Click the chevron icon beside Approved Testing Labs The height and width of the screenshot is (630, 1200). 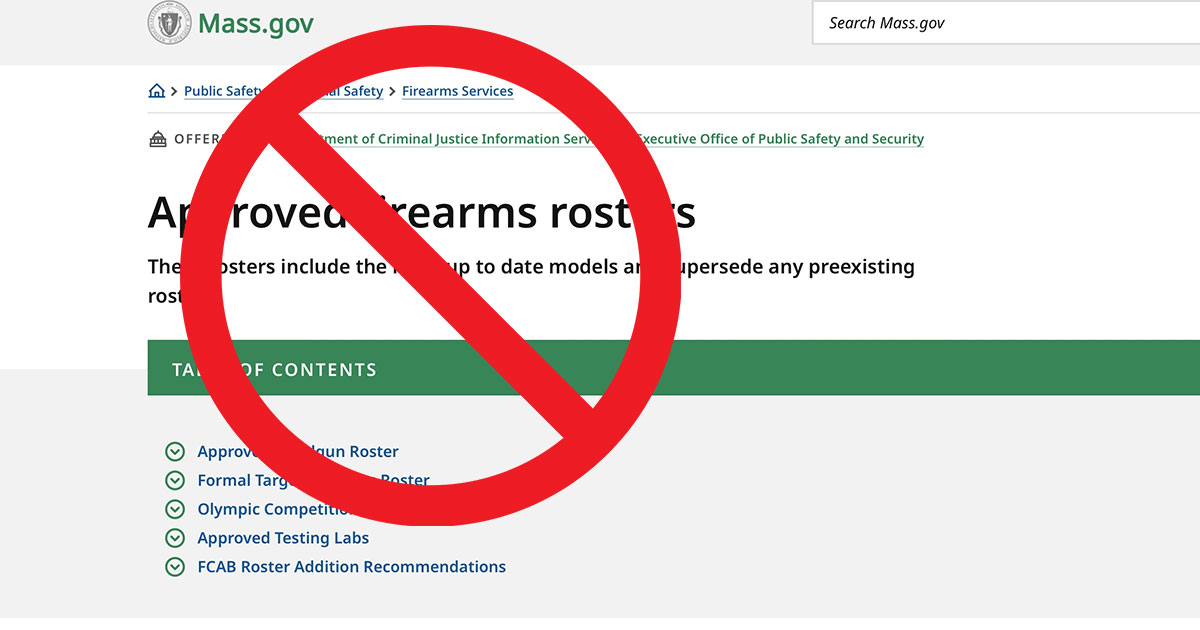click(174, 538)
